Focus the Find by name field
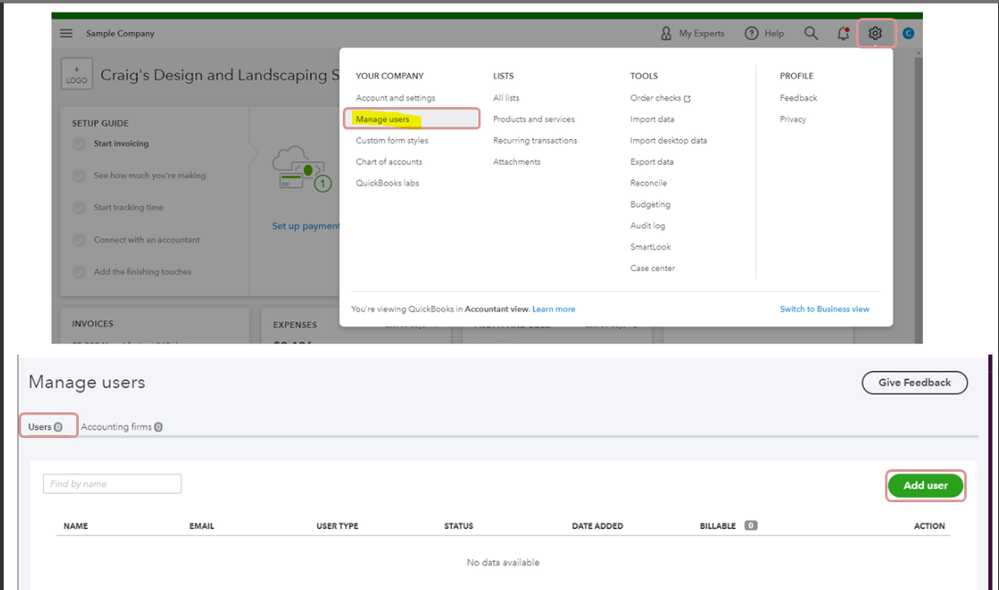The height and width of the screenshot is (590, 999). [112, 484]
